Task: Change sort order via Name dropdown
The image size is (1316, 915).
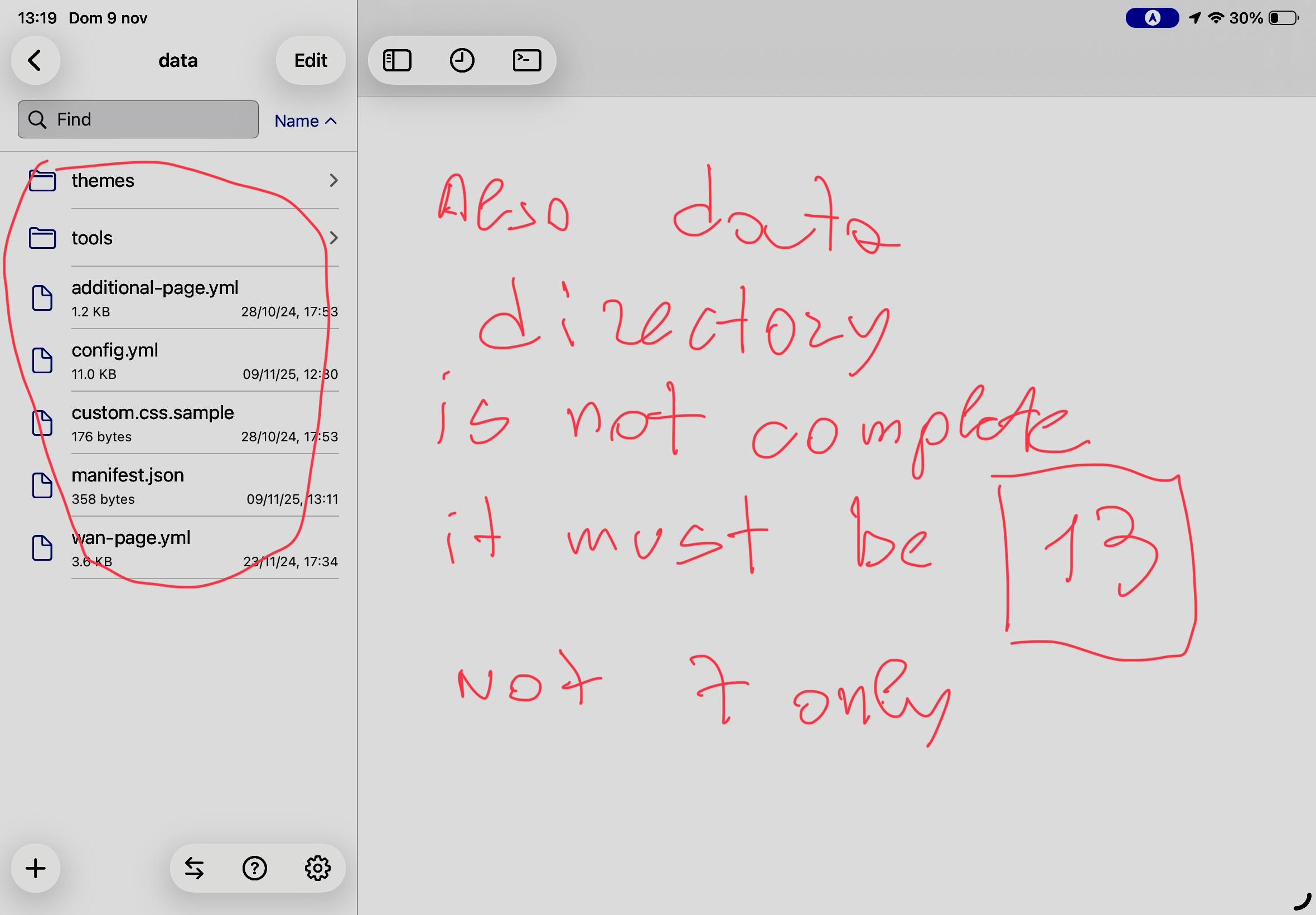Action: tap(306, 121)
